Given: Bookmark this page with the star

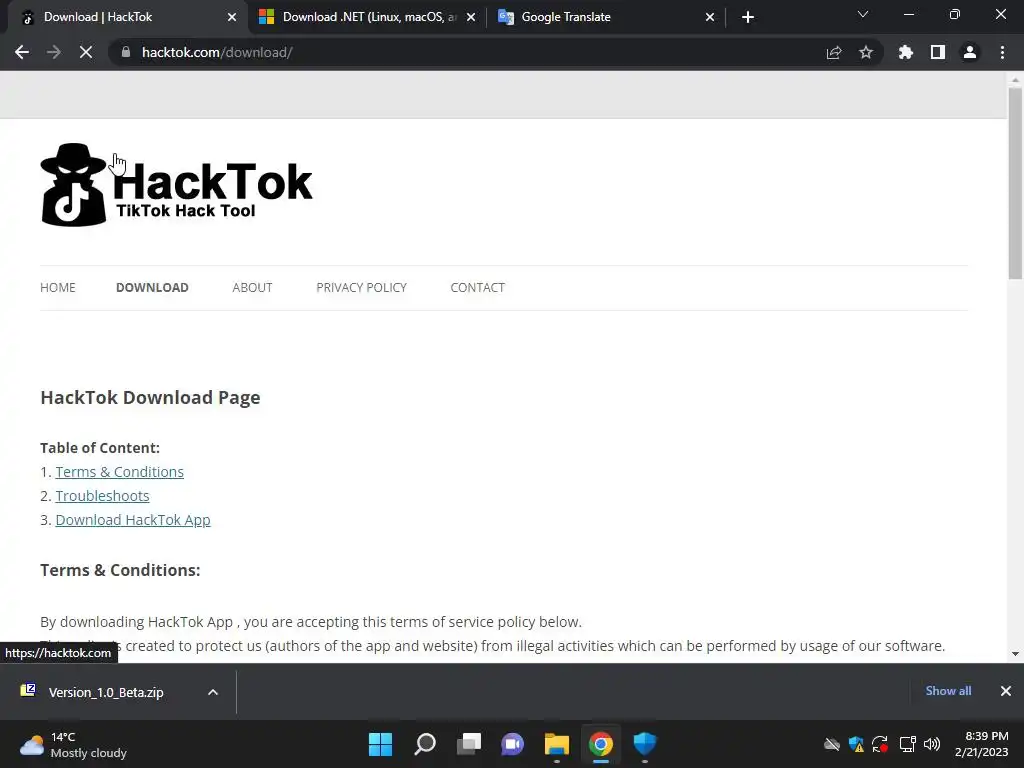Looking at the screenshot, I should click(866, 52).
